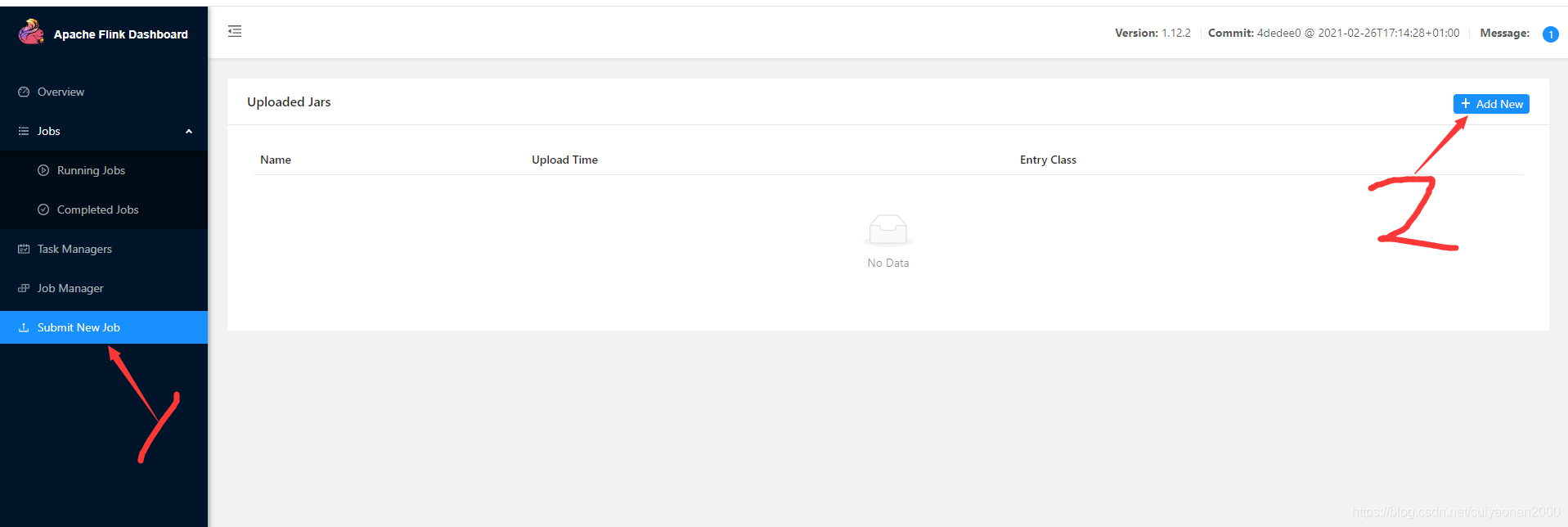This screenshot has height=527, width=1568.
Task: Click the Name column header
Action: click(x=276, y=160)
